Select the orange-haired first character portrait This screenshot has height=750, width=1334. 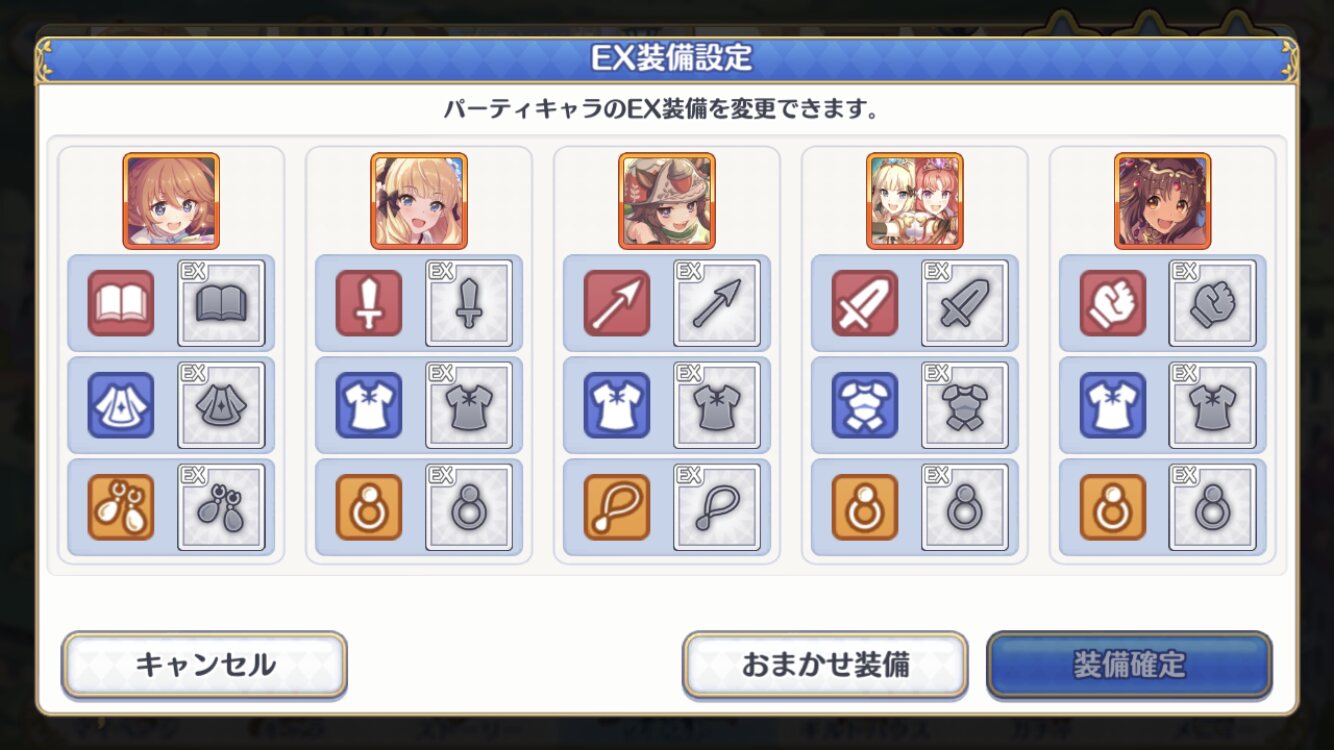(171, 201)
